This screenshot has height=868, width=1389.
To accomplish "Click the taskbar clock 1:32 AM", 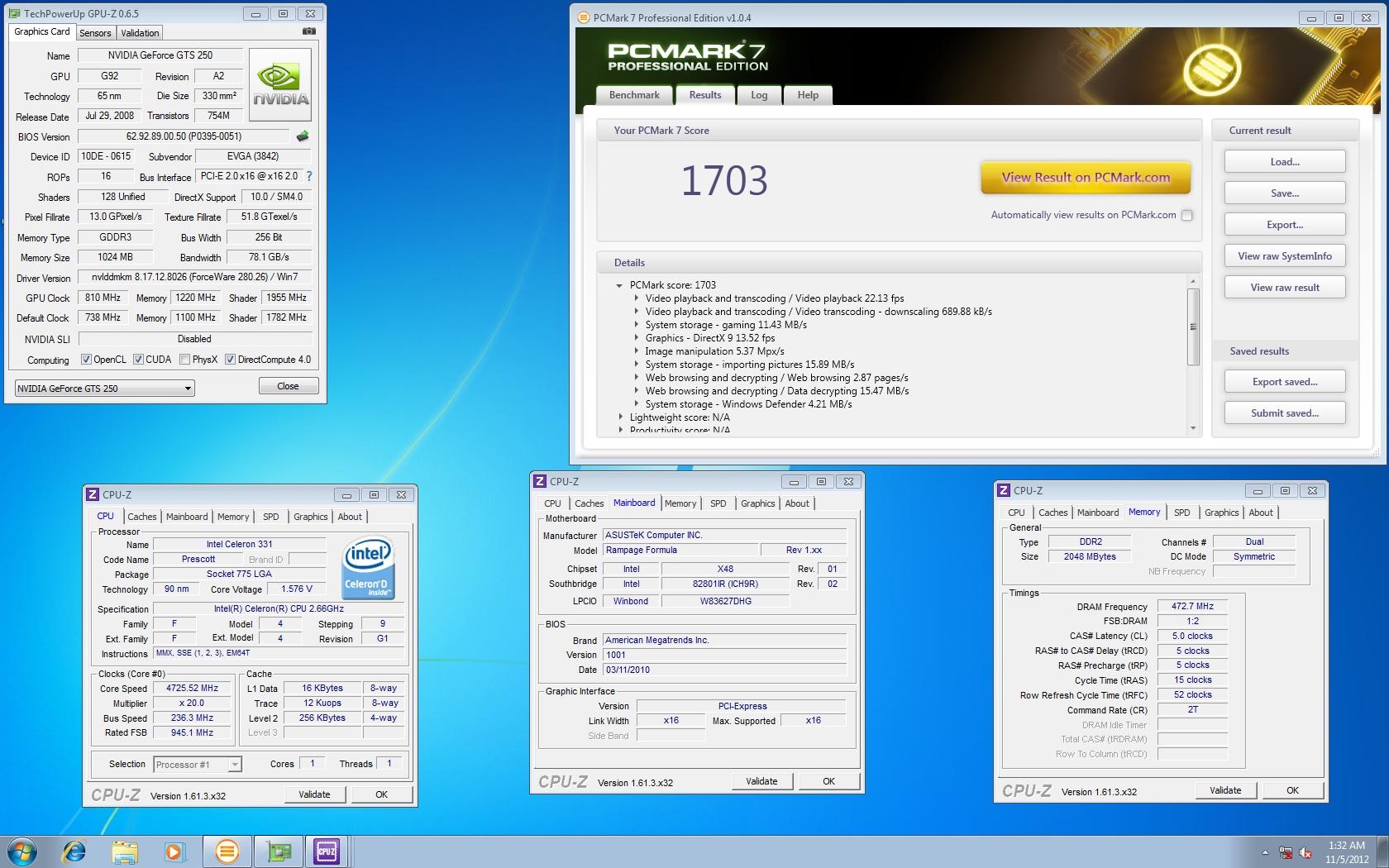I will pyautogui.click(x=1347, y=846).
